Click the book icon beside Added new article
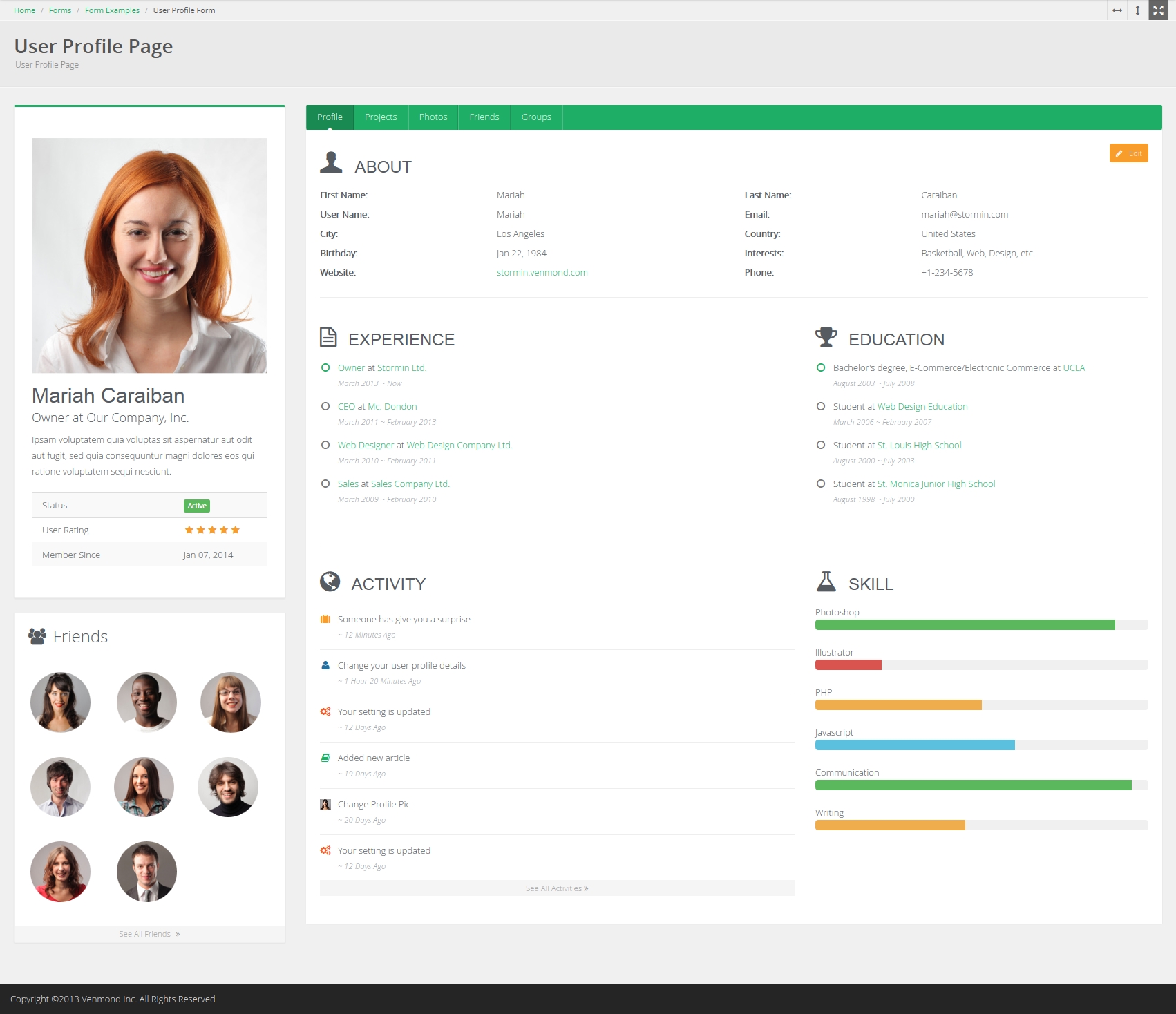The width and height of the screenshot is (1176, 1014). pyautogui.click(x=325, y=758)
